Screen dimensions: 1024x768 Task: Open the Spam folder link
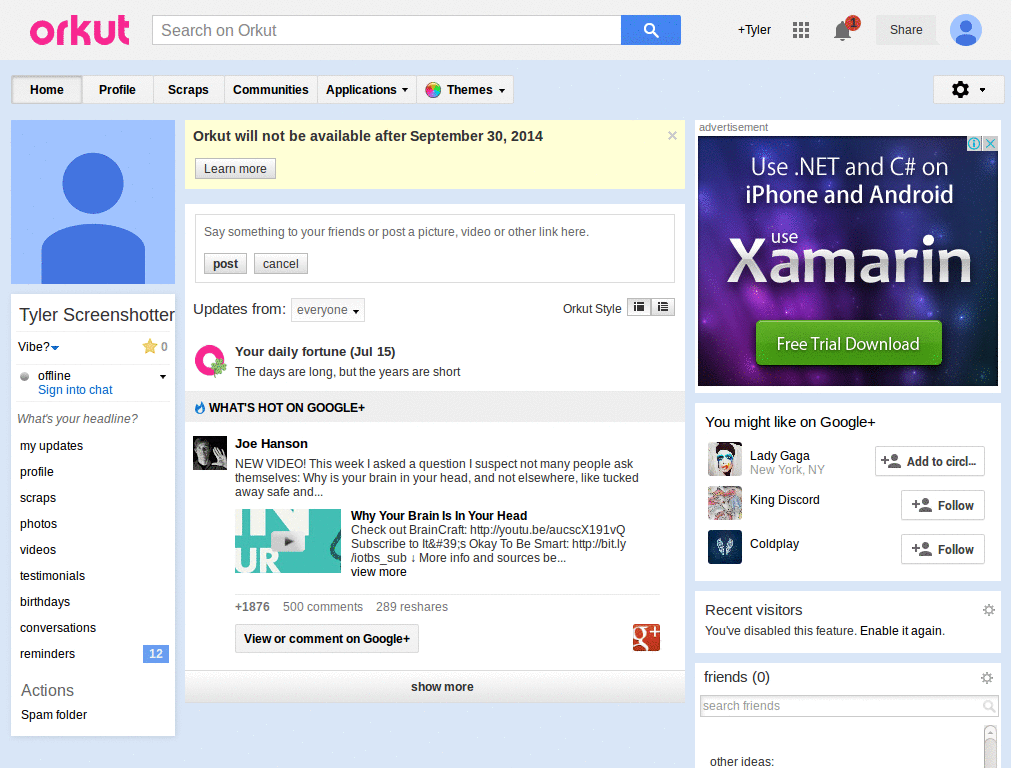[x=54, y=715]
